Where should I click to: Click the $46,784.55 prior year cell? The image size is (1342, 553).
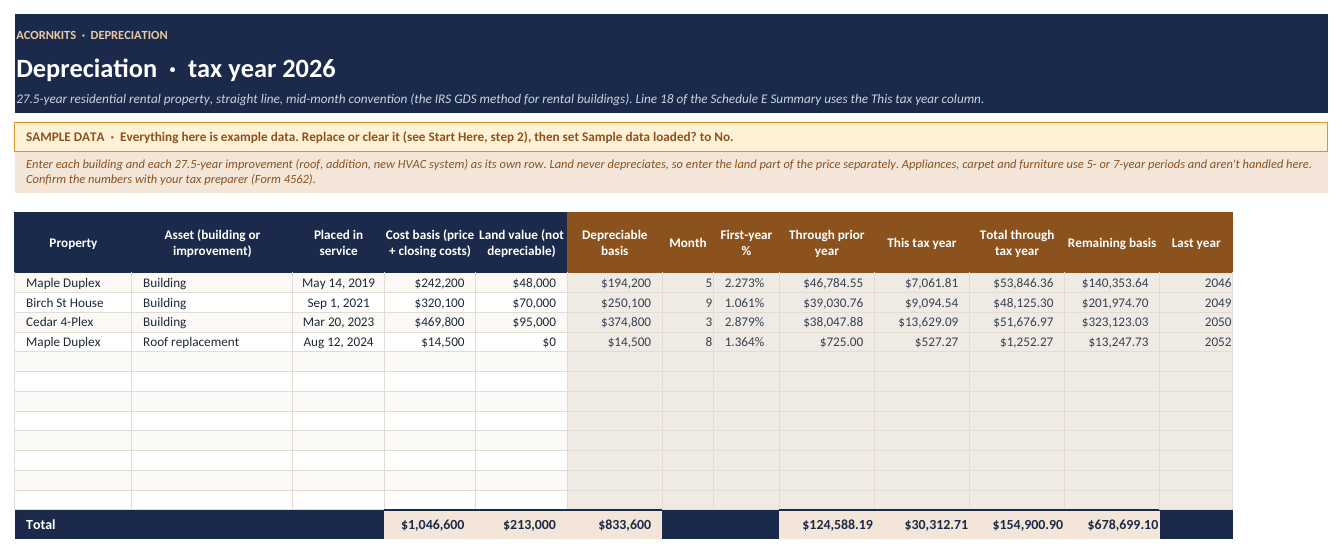click(x=826, y=283)
